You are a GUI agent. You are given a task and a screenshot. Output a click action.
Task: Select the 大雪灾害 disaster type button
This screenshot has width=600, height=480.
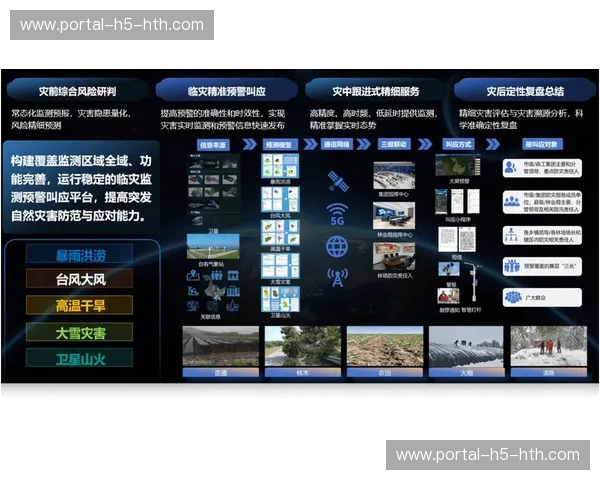(80, 333)
